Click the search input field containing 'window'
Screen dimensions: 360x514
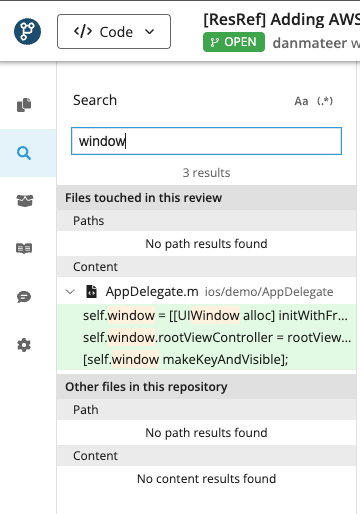206,141
